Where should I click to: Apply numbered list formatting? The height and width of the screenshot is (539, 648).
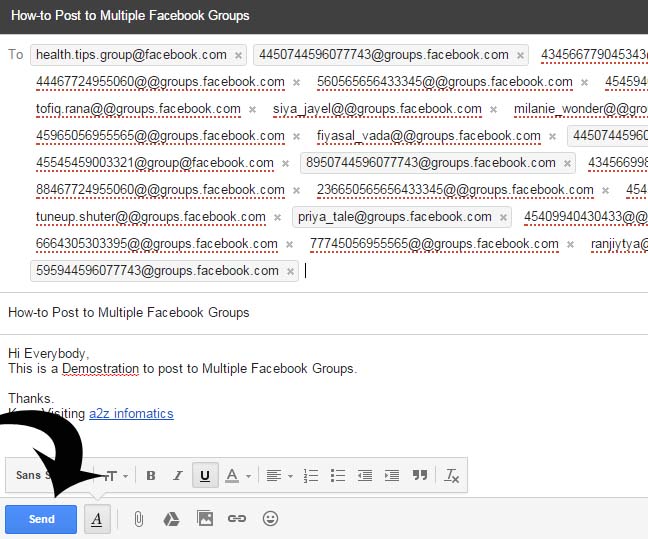(x=311, y=476)
